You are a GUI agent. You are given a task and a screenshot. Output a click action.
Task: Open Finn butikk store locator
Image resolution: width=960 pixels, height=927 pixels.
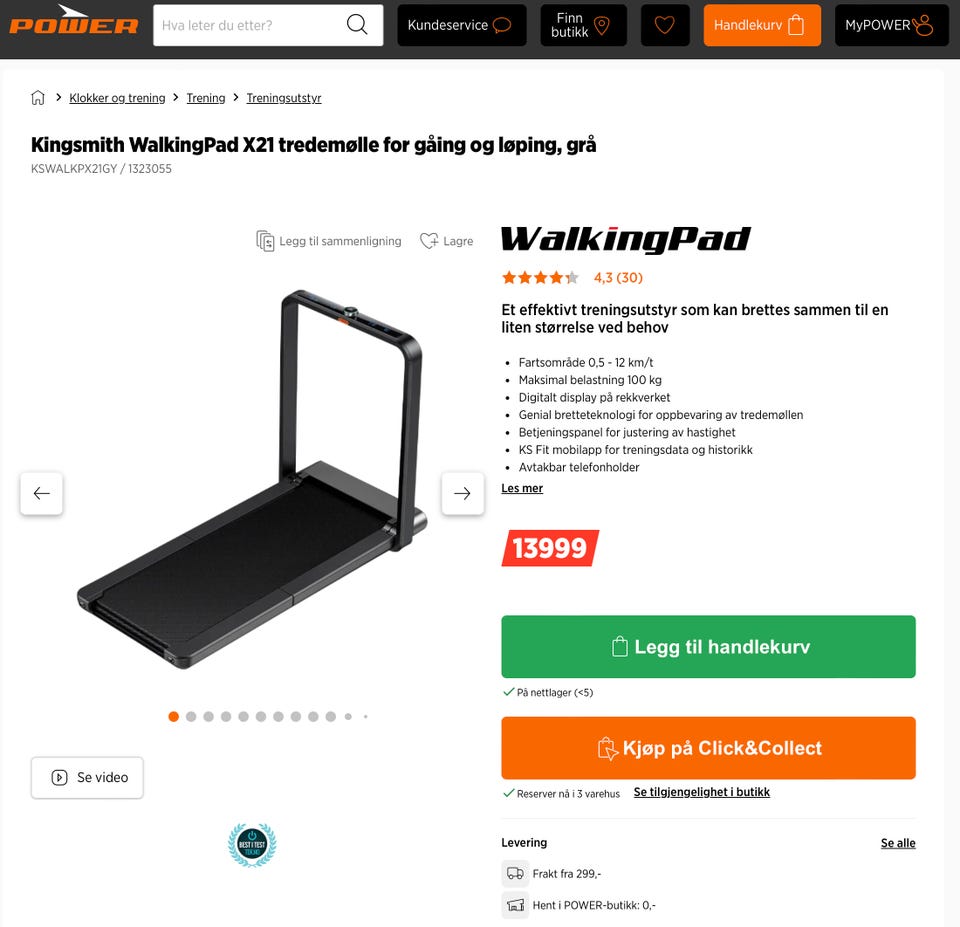tap(583, 25)
